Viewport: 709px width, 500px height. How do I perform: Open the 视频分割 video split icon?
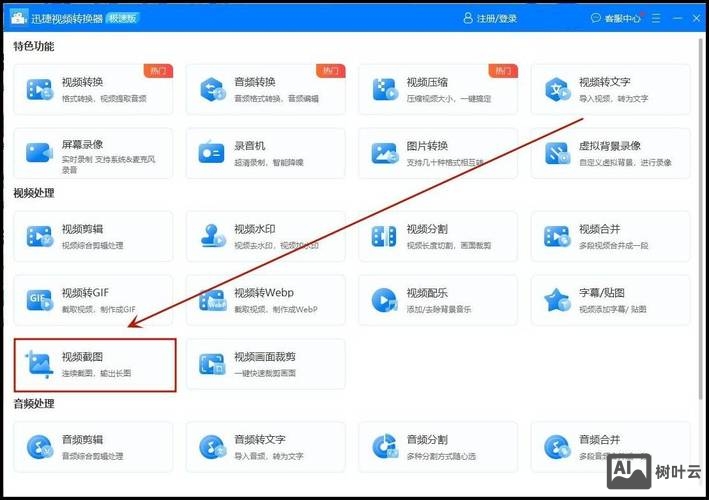(384, 236)
